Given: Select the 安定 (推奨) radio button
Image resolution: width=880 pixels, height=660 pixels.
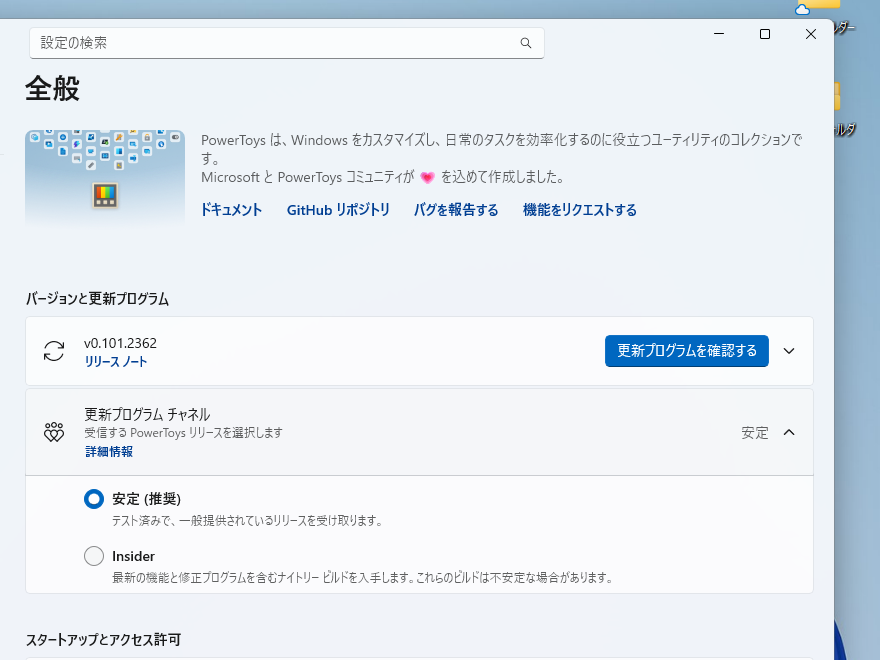Looking at the screenshot, I should click(x=94, y=499).
